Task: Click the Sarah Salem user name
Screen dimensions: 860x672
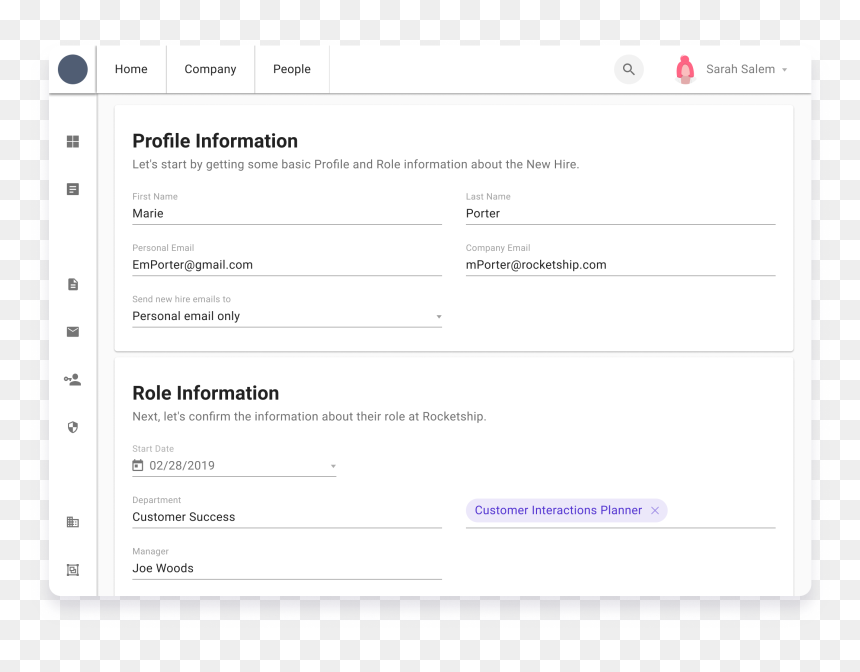Action: pyautogui.click(x=740, y=69)
